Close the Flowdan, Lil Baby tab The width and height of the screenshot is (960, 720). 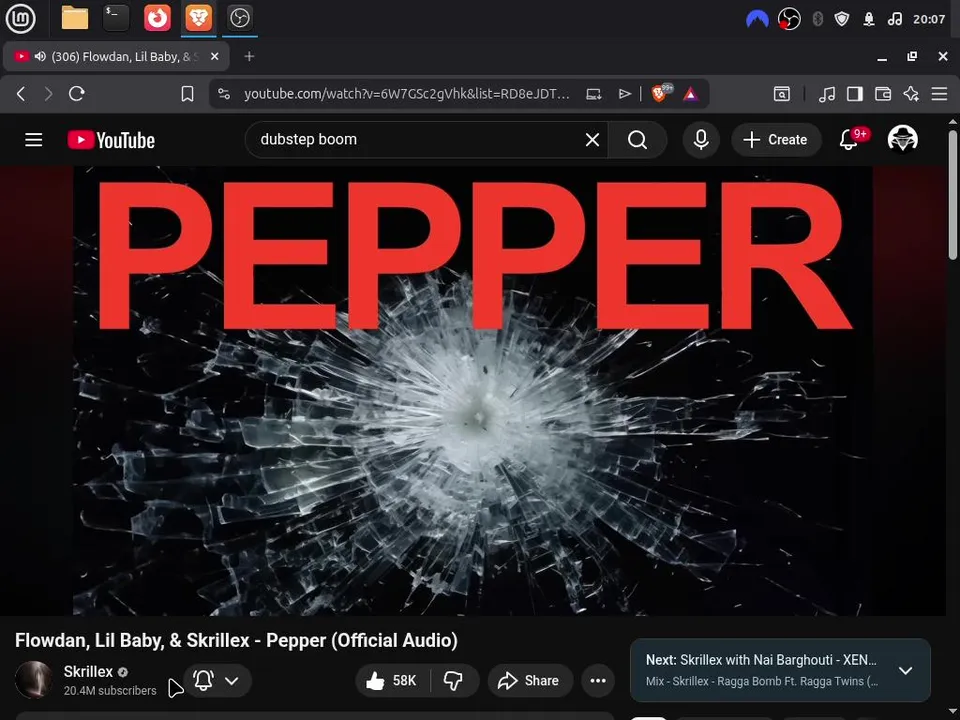214,56
